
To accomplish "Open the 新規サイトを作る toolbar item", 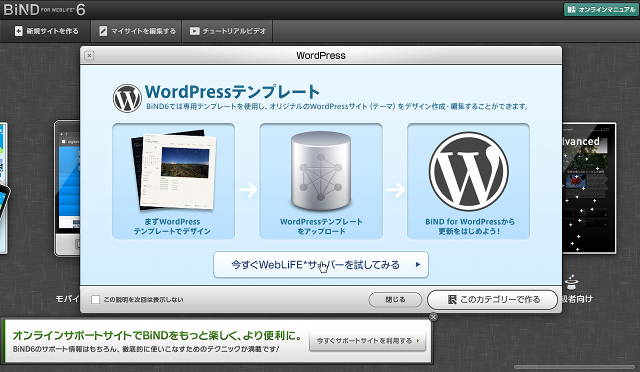I will 46,31.
